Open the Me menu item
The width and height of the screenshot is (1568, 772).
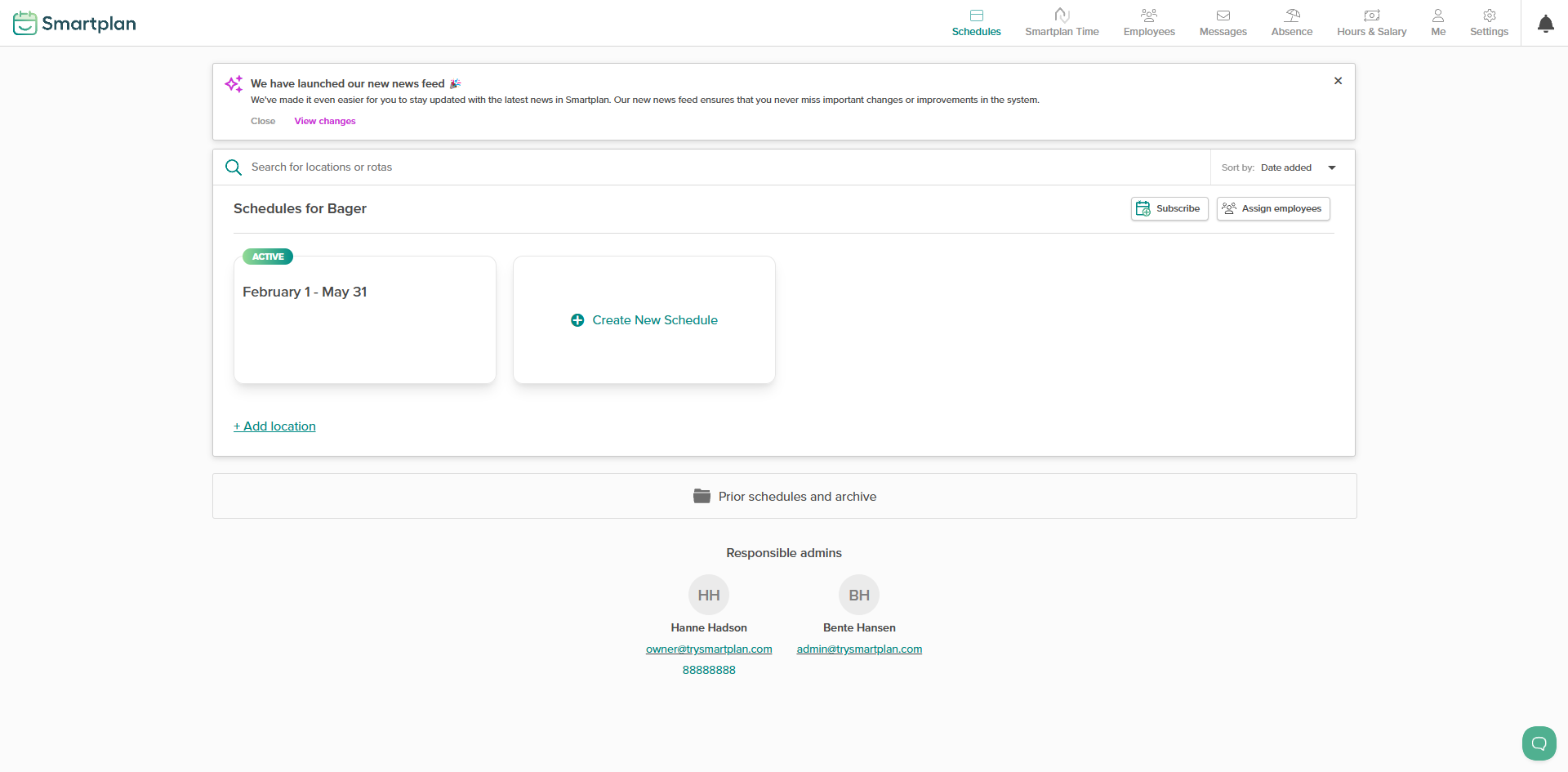[1438, 23]
